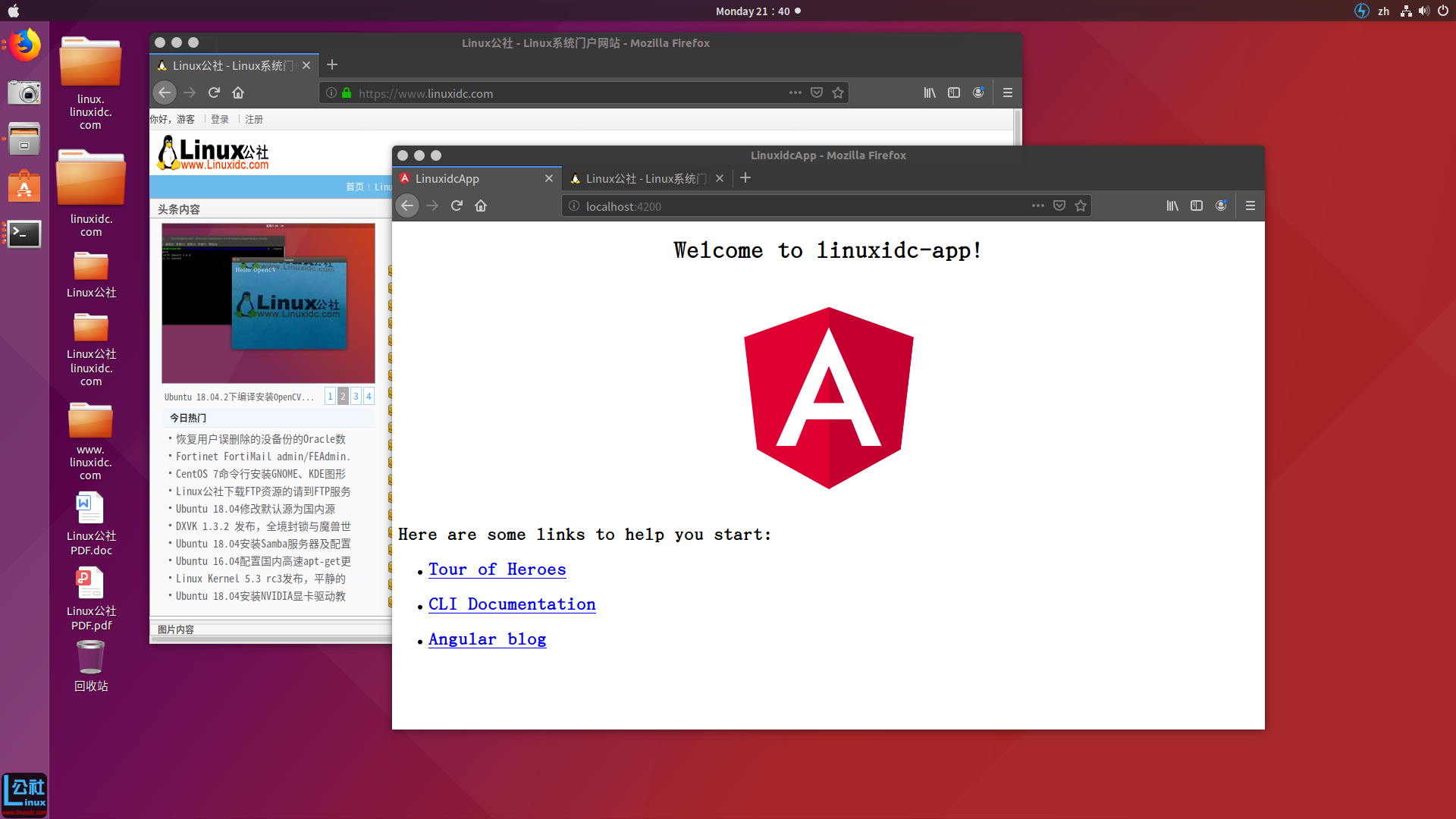The height and width of the screenshot is (819, 1456).
Task: Open a new tab in LinuxidcApp window
Action: click(745, 177)
